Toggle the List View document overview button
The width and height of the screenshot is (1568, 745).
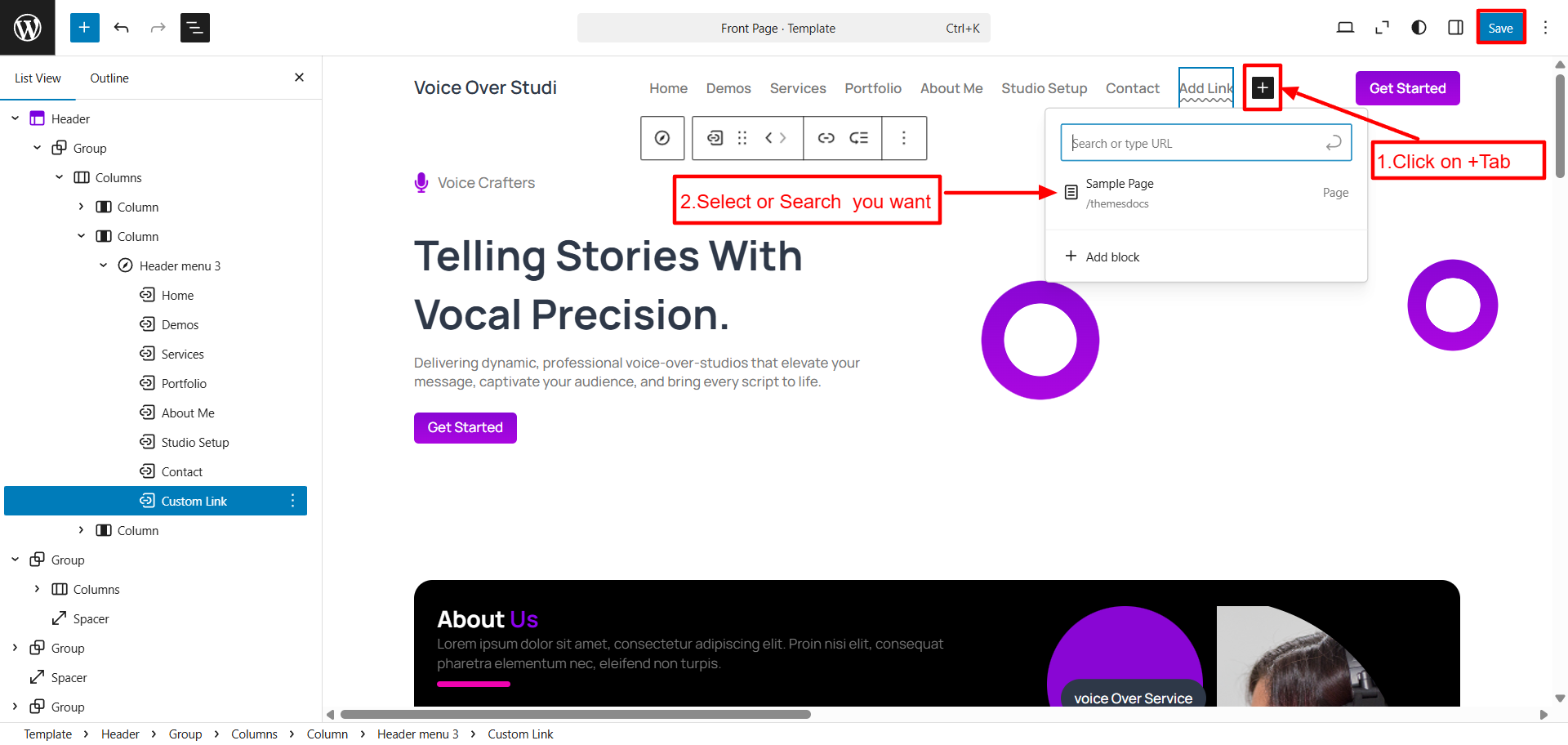194,28
